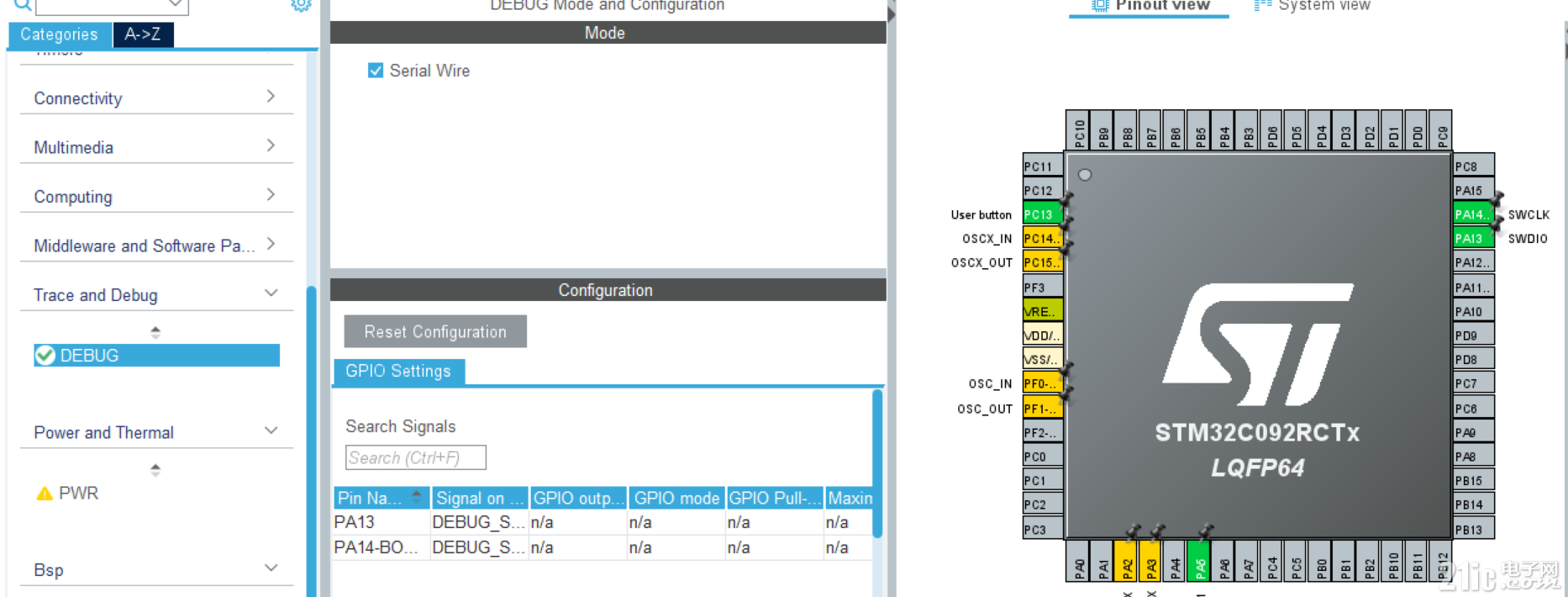Click the PA15 pin on chip

(1474, 190)
